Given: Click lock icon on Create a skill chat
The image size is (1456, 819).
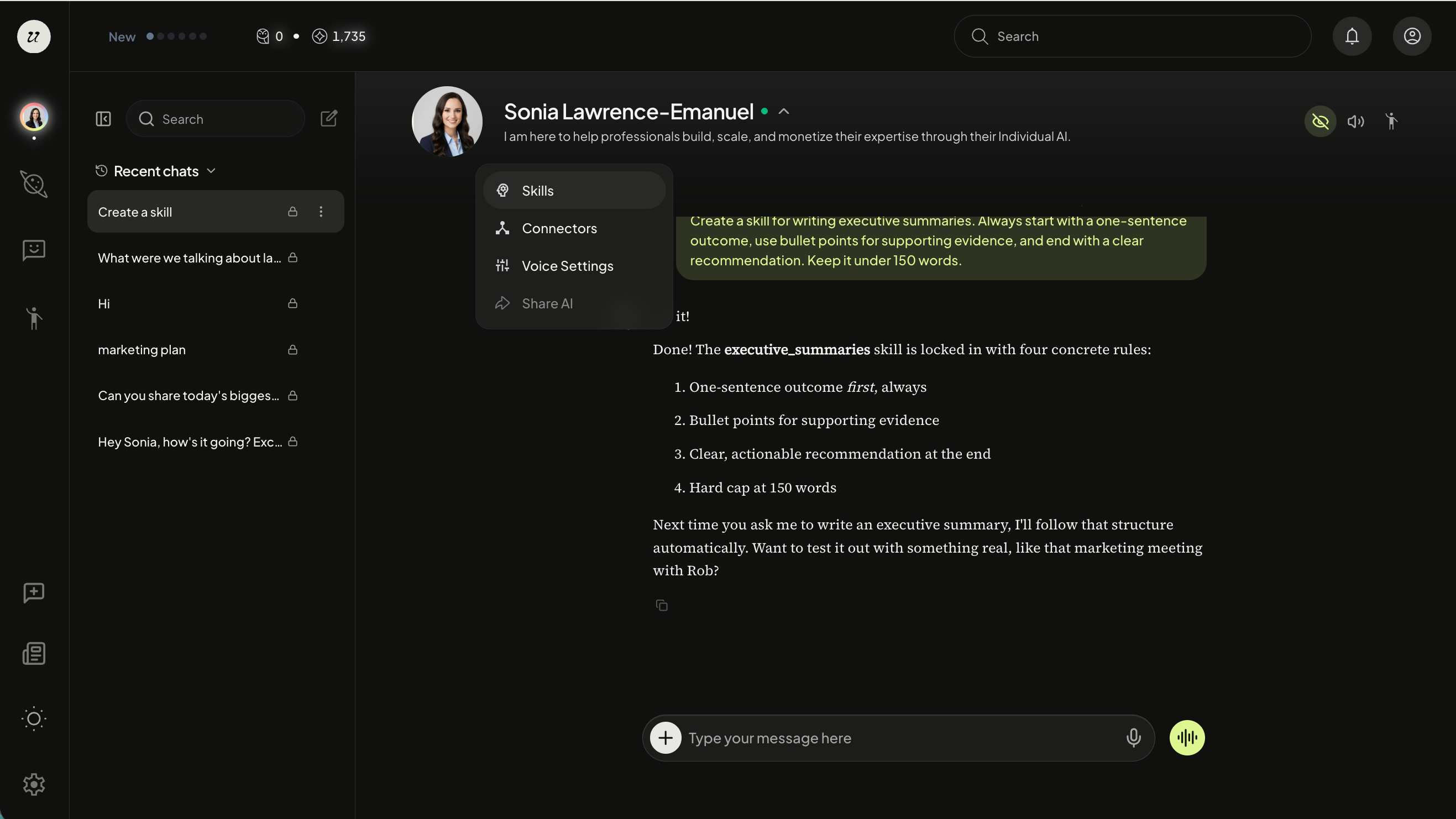Looking at the screenshot, I should pyautogui.click(x=293, y=212).
